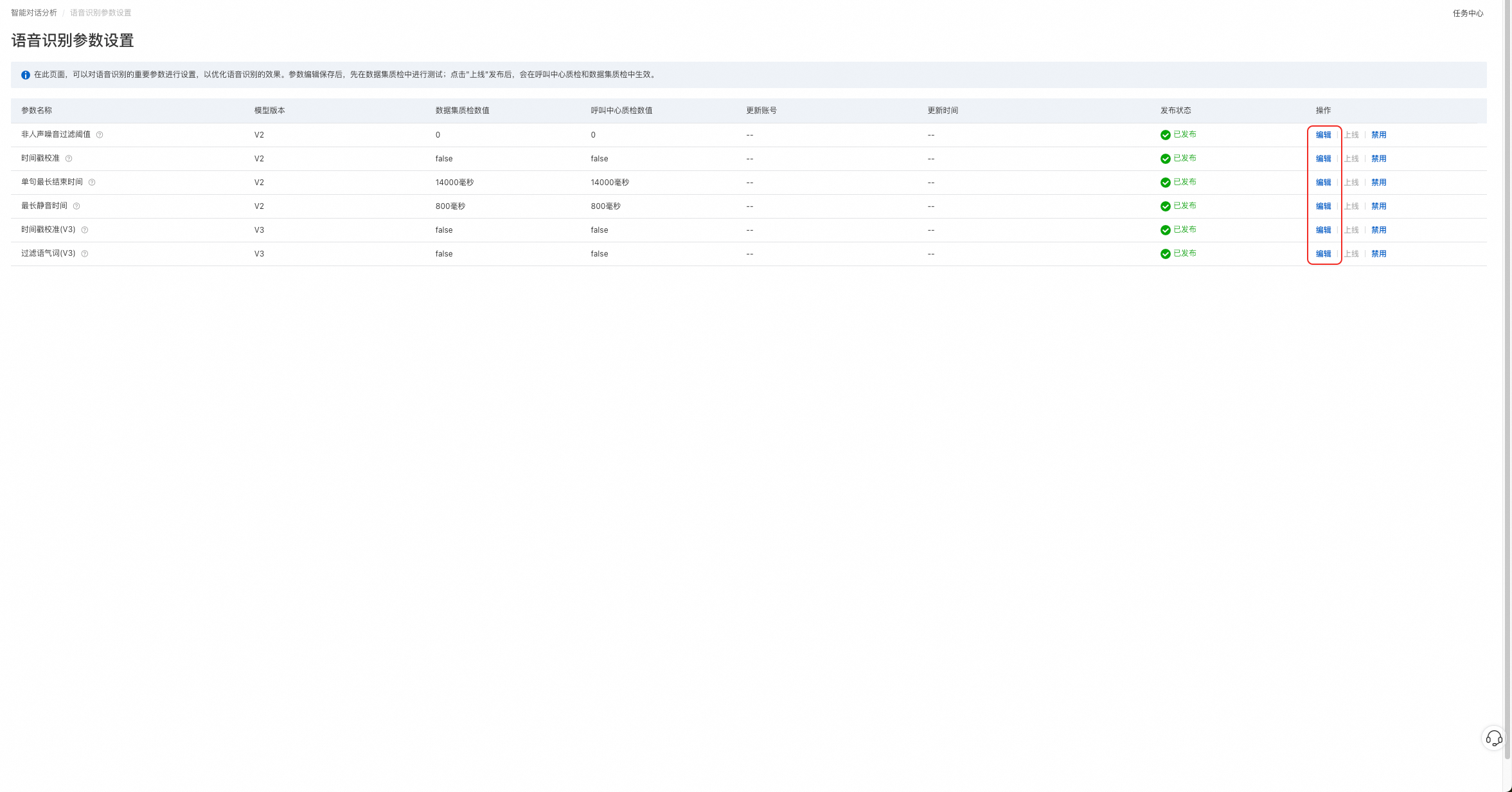1512x792 pixels.
Task: Click the vertical page scrollbar
Action: (x=1508, y=386)
